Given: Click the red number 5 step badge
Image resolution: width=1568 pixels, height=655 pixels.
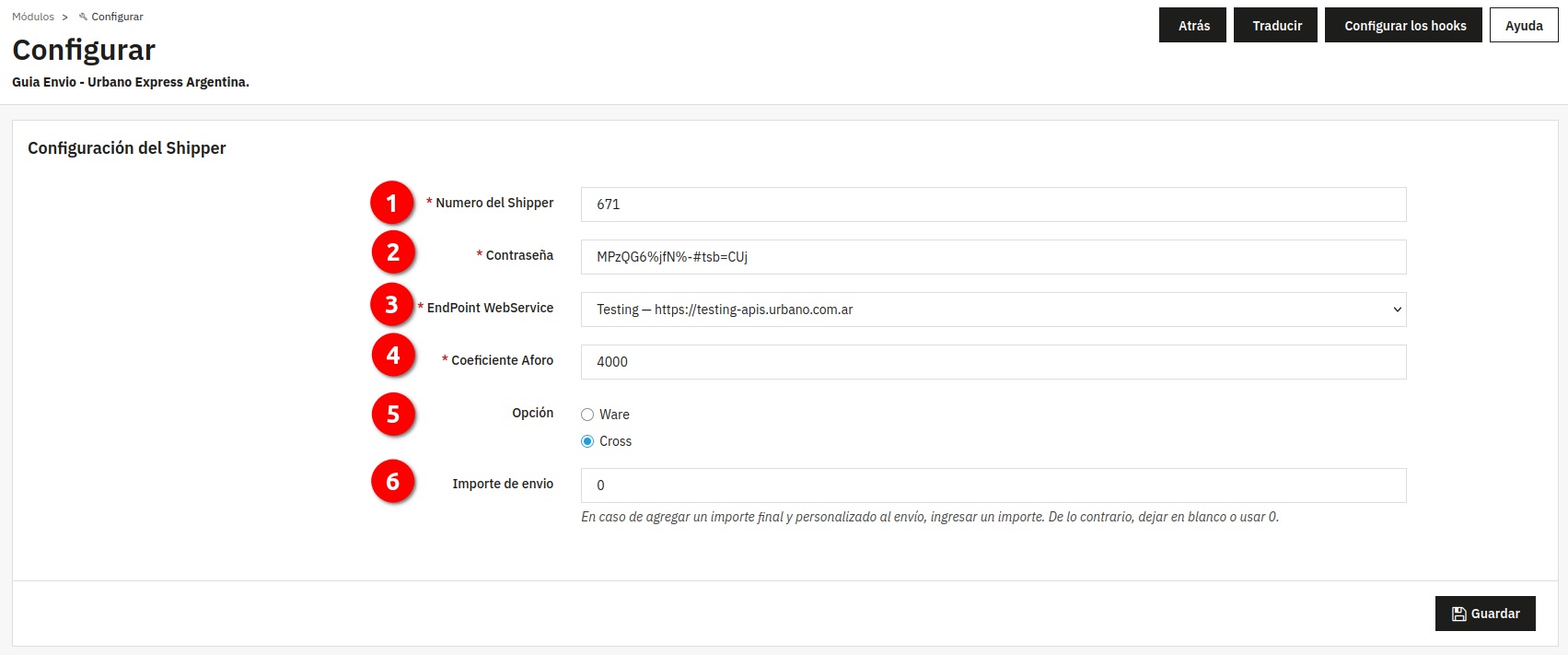Looking at the screenshot, I should click(393, 415).
